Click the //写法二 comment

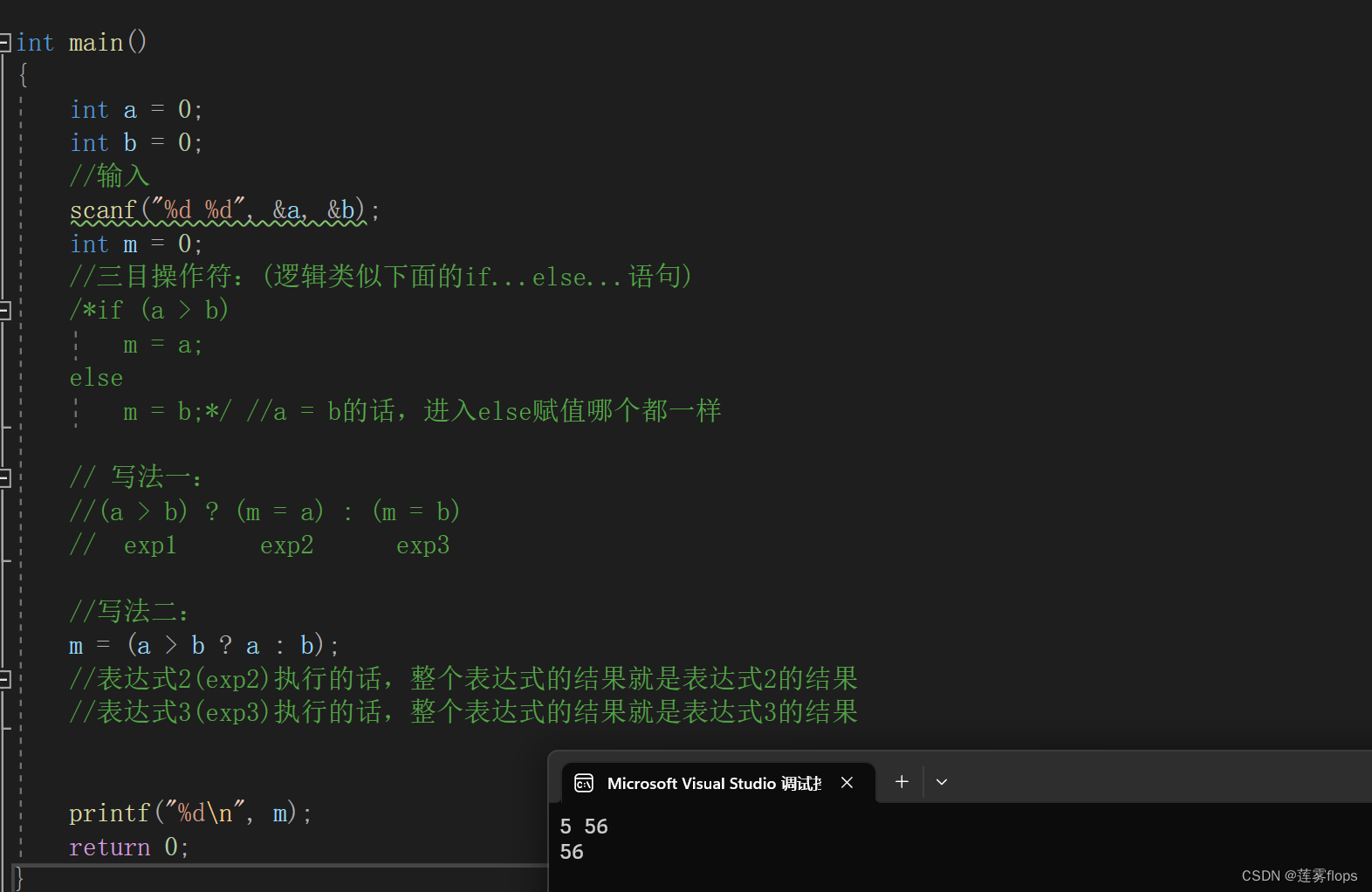[129, 612]
